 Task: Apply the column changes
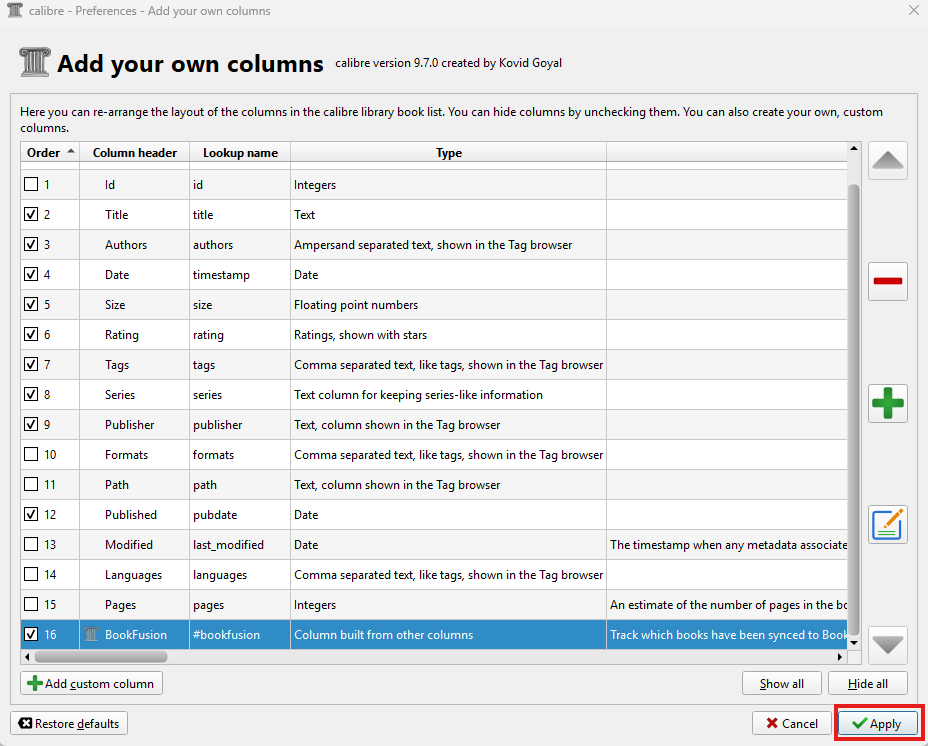click(x=878, y=724)
